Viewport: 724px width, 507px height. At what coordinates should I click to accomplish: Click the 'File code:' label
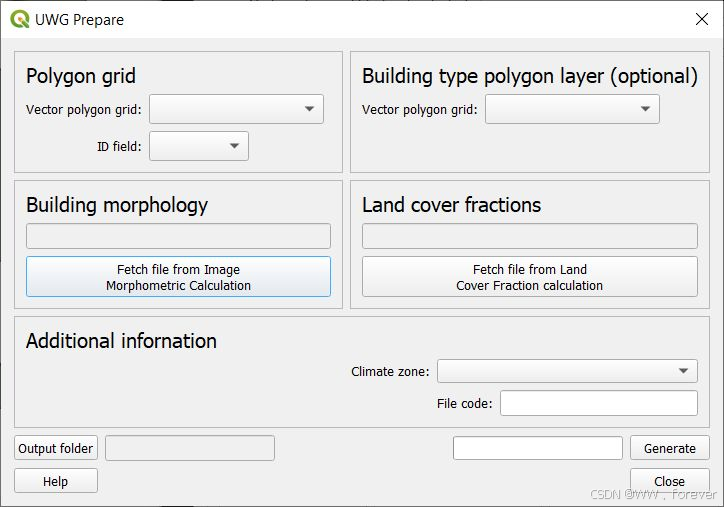point(465,404)
